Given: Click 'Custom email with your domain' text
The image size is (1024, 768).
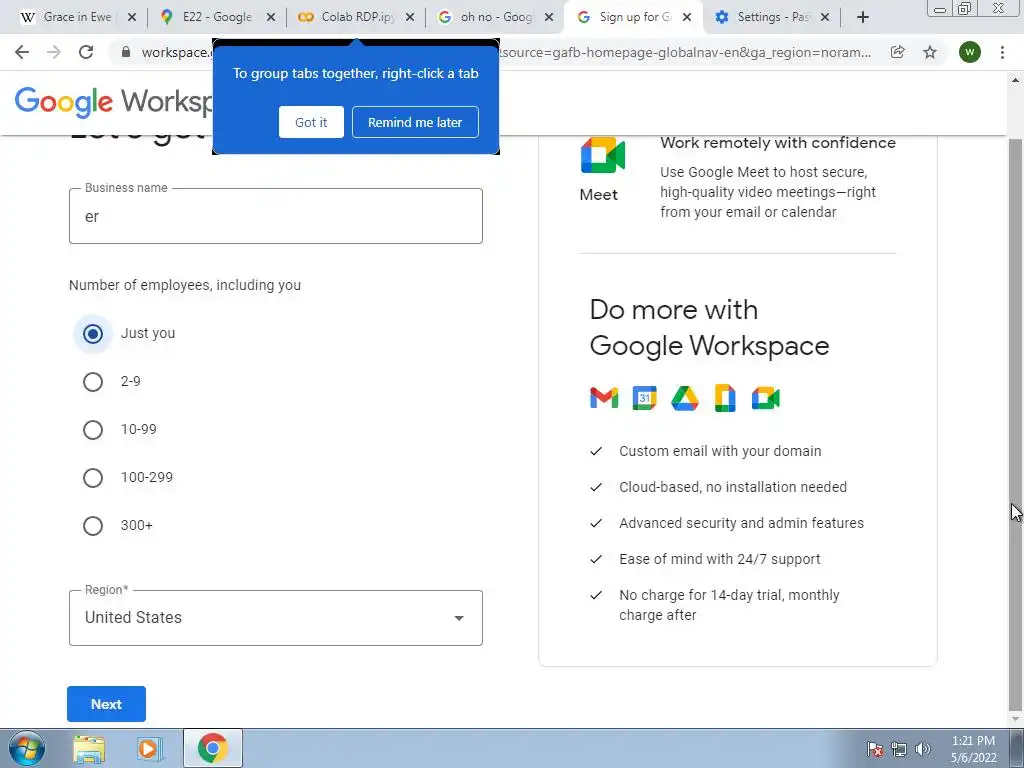Looking at the screenshot, I should coord(720,451).
